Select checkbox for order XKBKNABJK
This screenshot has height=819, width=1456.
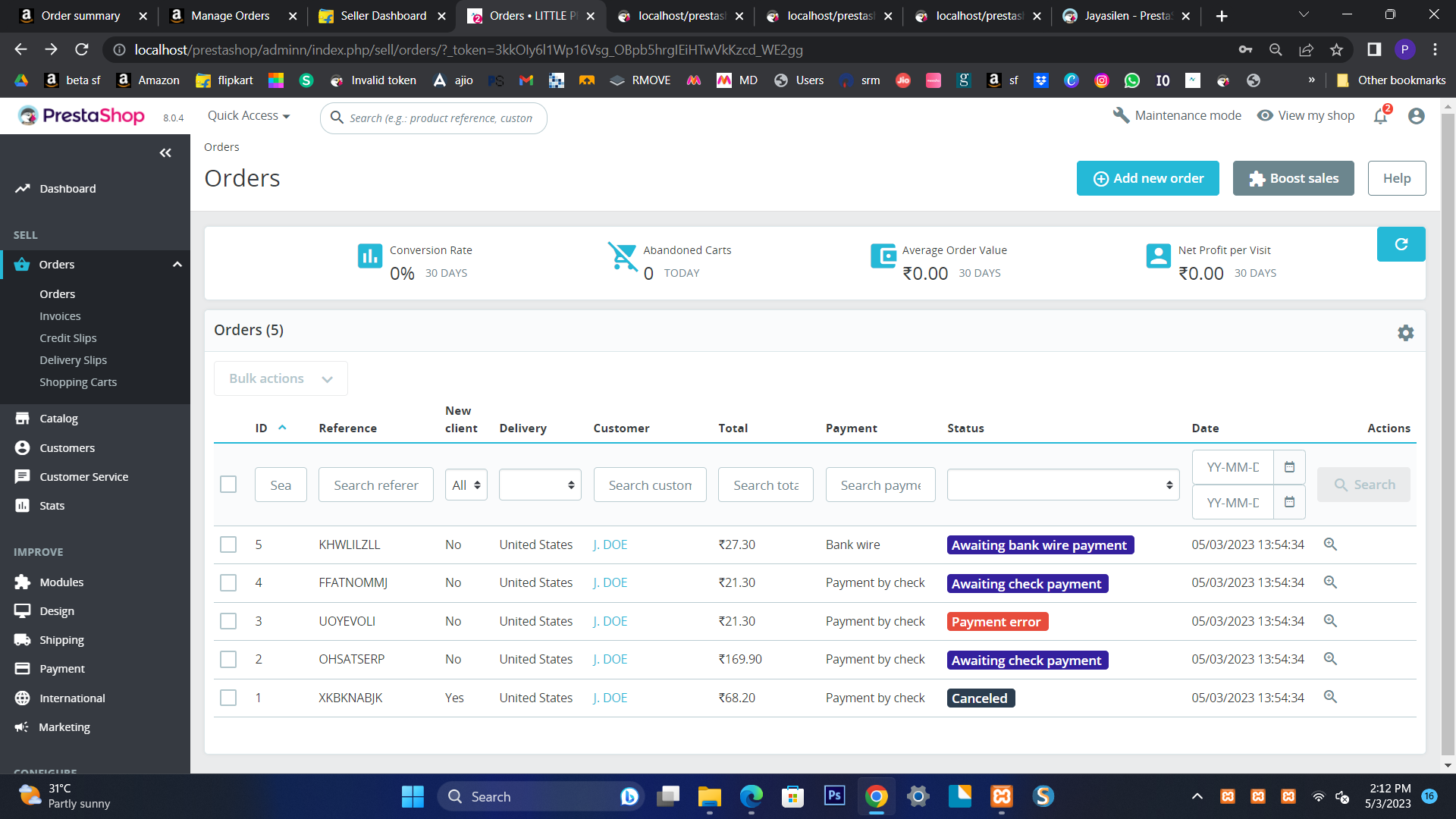click(x=228, y=698)
